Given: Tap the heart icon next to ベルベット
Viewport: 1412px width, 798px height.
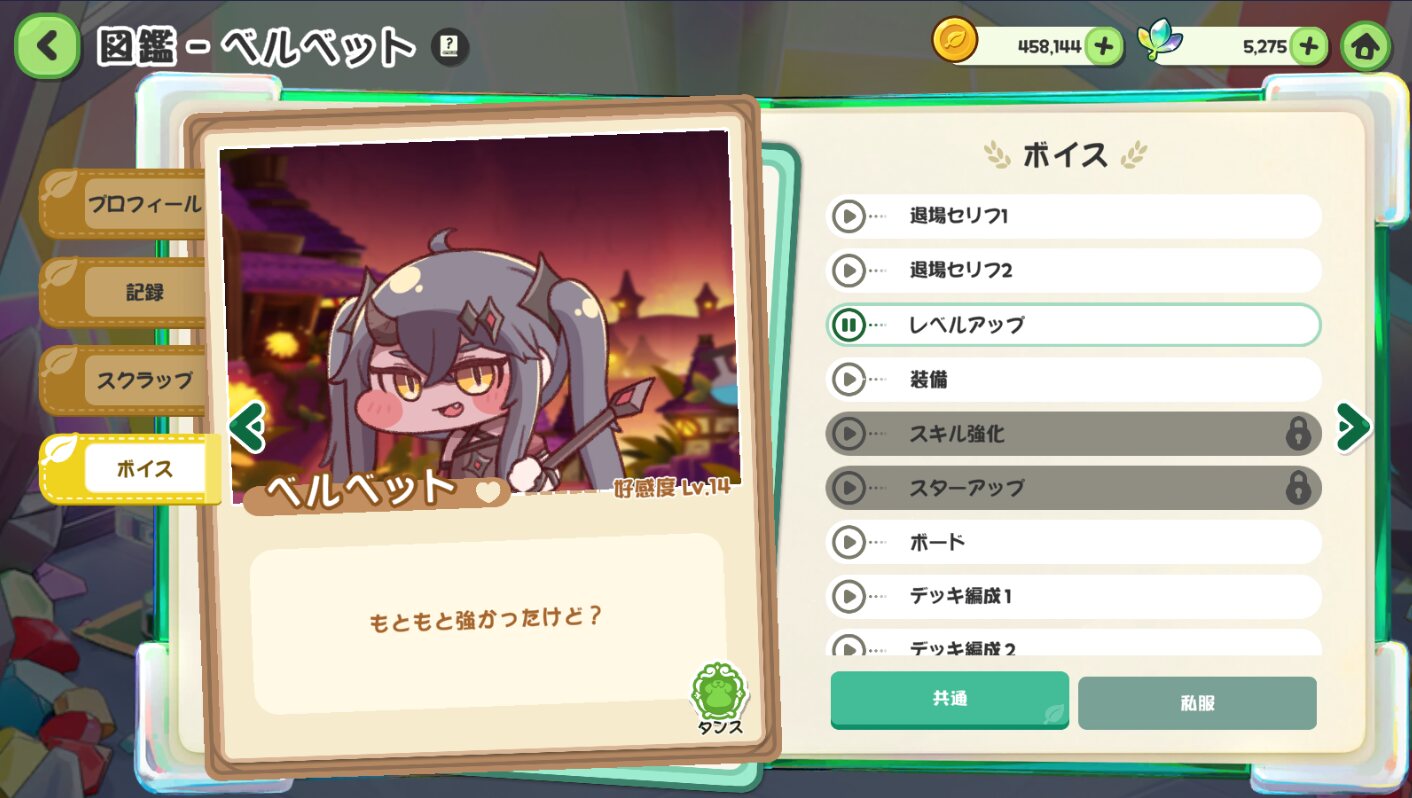Looking at the screenshot, I should (488, 491).
